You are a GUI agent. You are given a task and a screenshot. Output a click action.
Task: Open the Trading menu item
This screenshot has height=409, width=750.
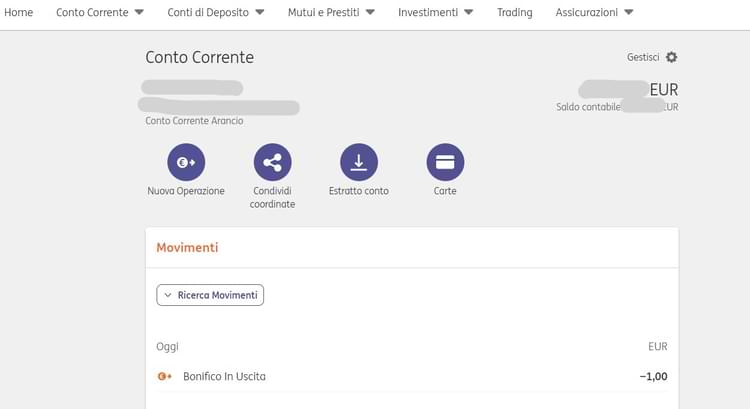tap(515, 12)
